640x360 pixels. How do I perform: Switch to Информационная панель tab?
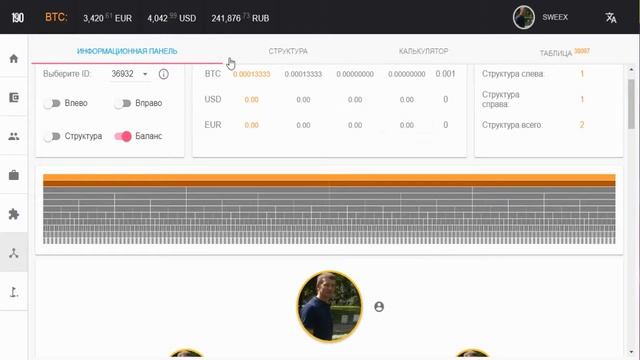click(127, 51)
